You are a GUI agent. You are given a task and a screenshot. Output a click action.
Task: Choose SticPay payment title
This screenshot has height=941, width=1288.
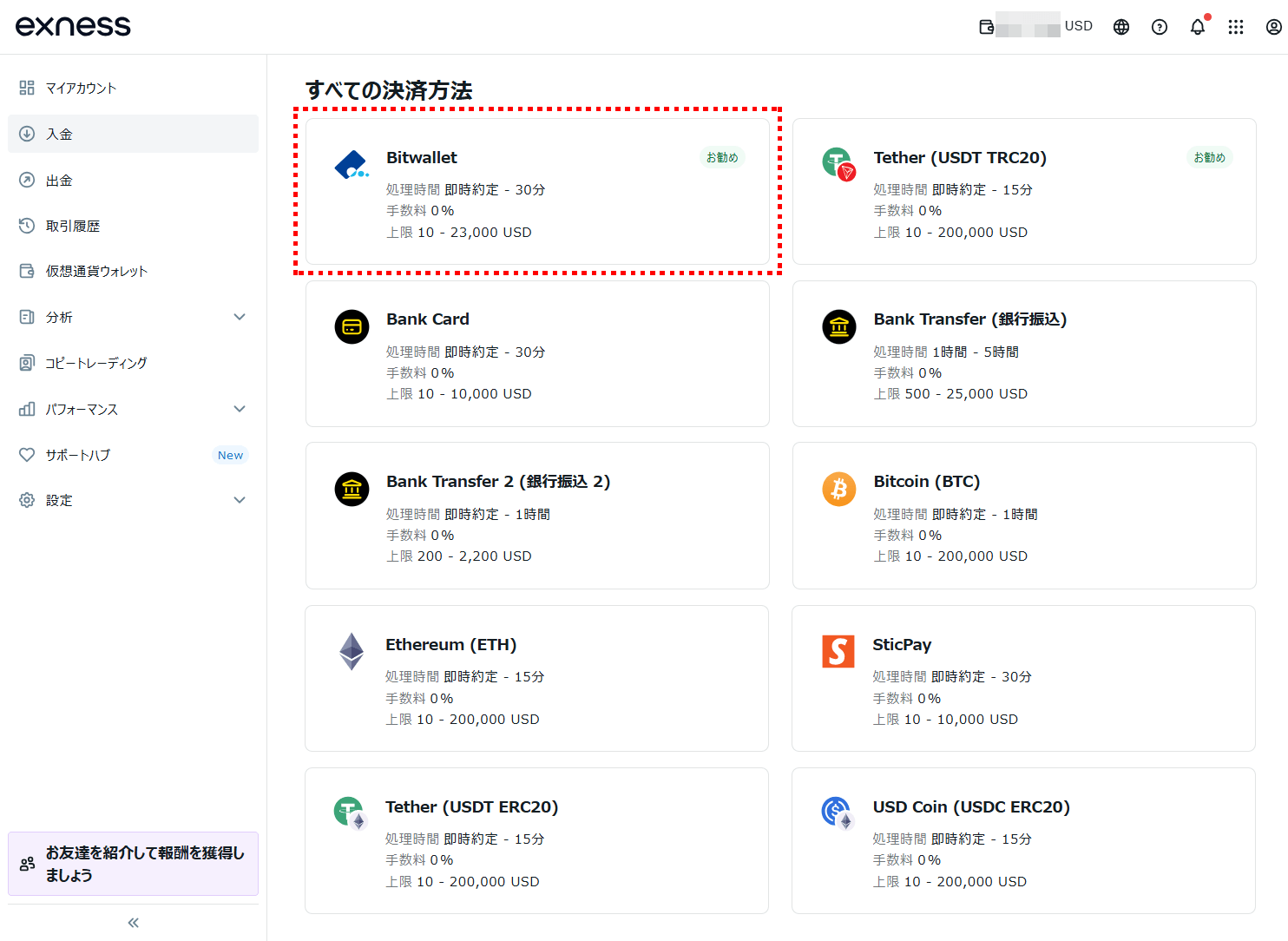point(902,645)
